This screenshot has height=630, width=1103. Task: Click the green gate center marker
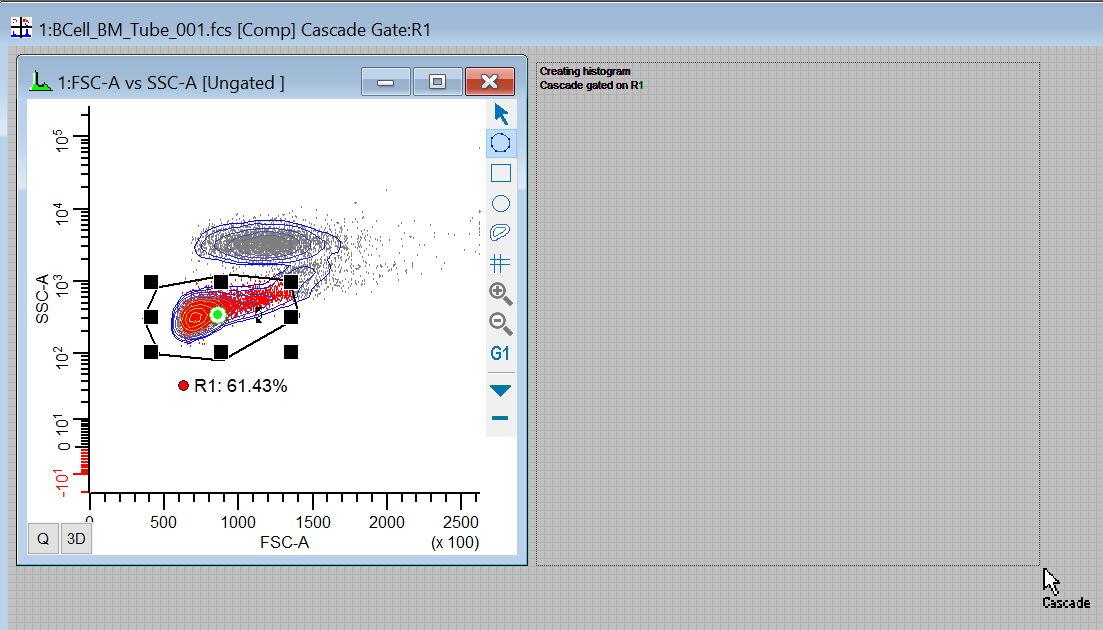tap(217, 314)
